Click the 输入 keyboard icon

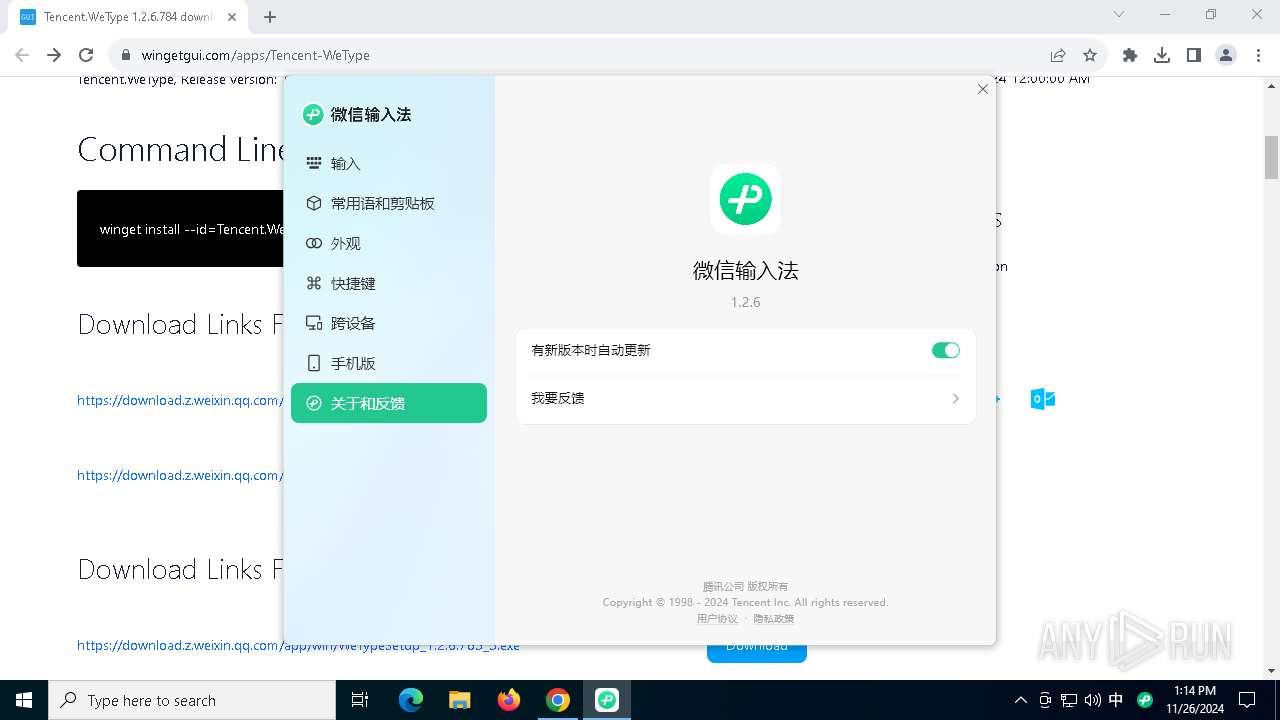pos(314,163)
